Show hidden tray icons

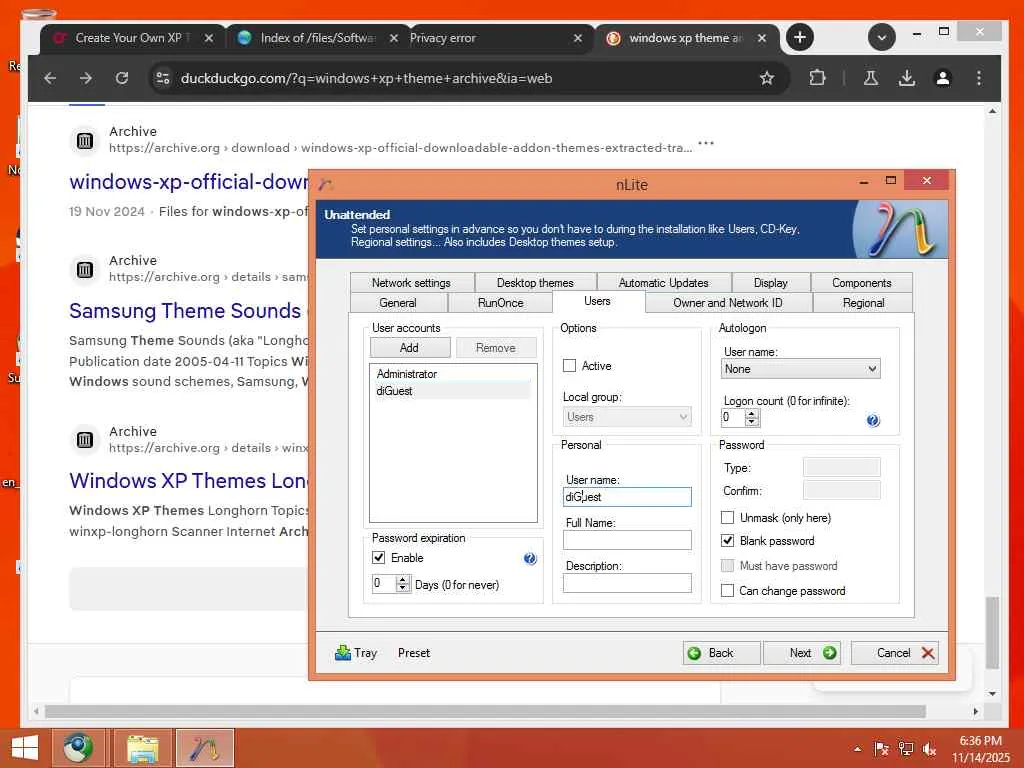pos(857,749)
